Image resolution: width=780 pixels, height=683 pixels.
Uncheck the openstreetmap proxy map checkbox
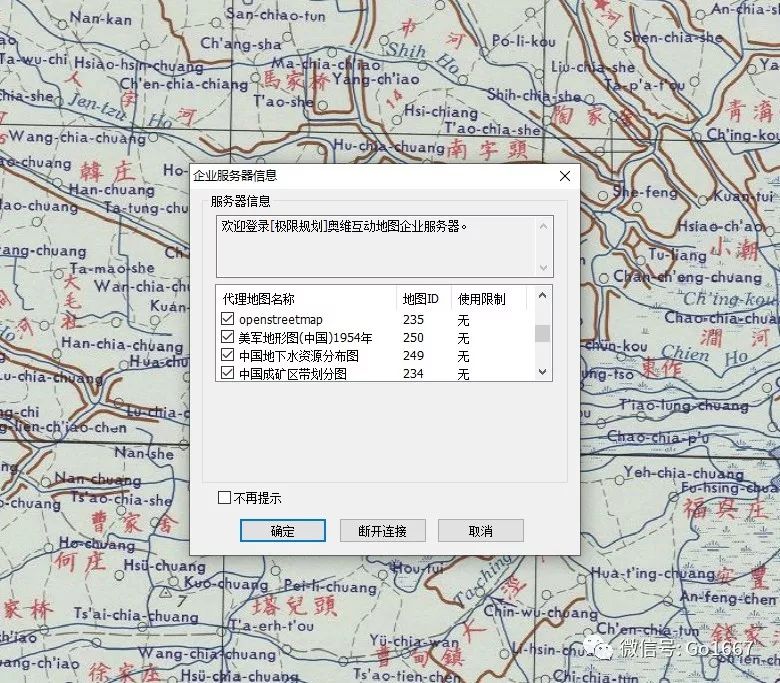(x=227, y=318)
